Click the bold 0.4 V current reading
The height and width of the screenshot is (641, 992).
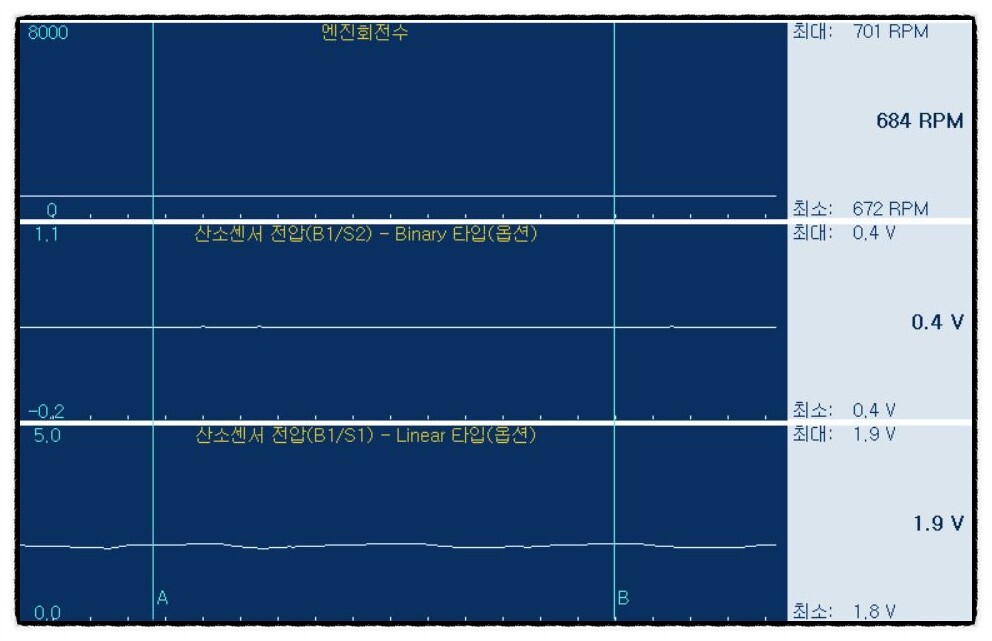click(x=937, y=322)
